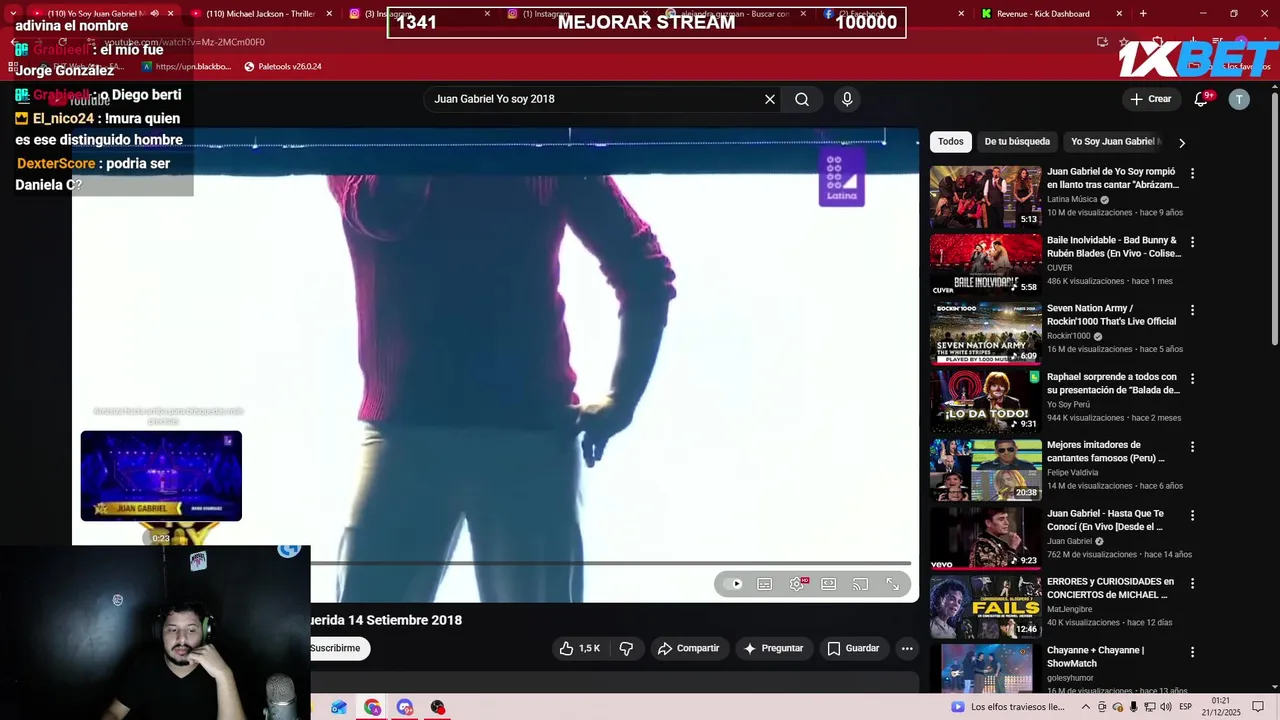Like the video with 1,5 K likes
1280x720 pixels.
pos(580,648)
